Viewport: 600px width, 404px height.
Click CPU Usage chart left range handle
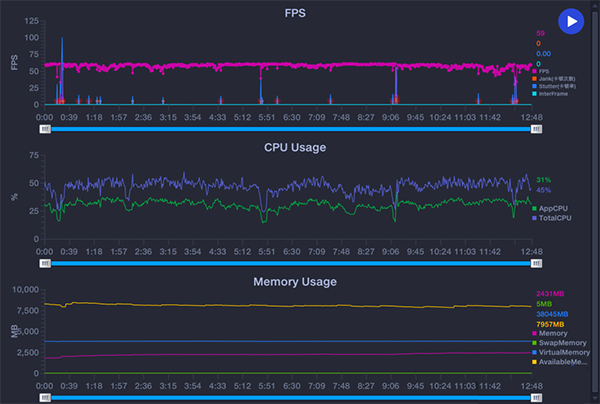click(x=45, y=263)
